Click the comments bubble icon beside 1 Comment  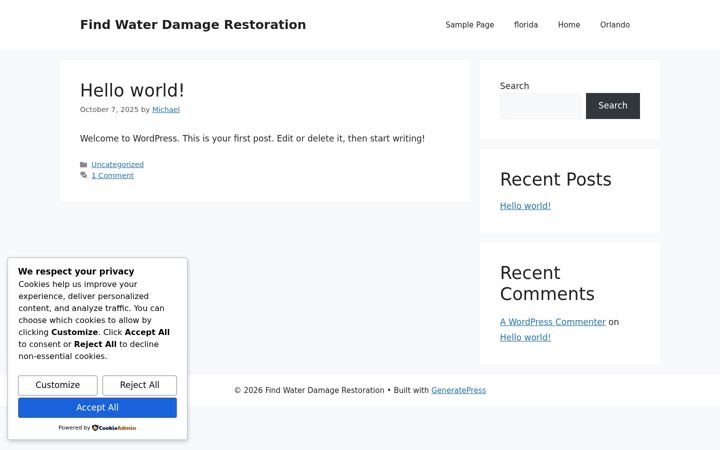[84, 175]
